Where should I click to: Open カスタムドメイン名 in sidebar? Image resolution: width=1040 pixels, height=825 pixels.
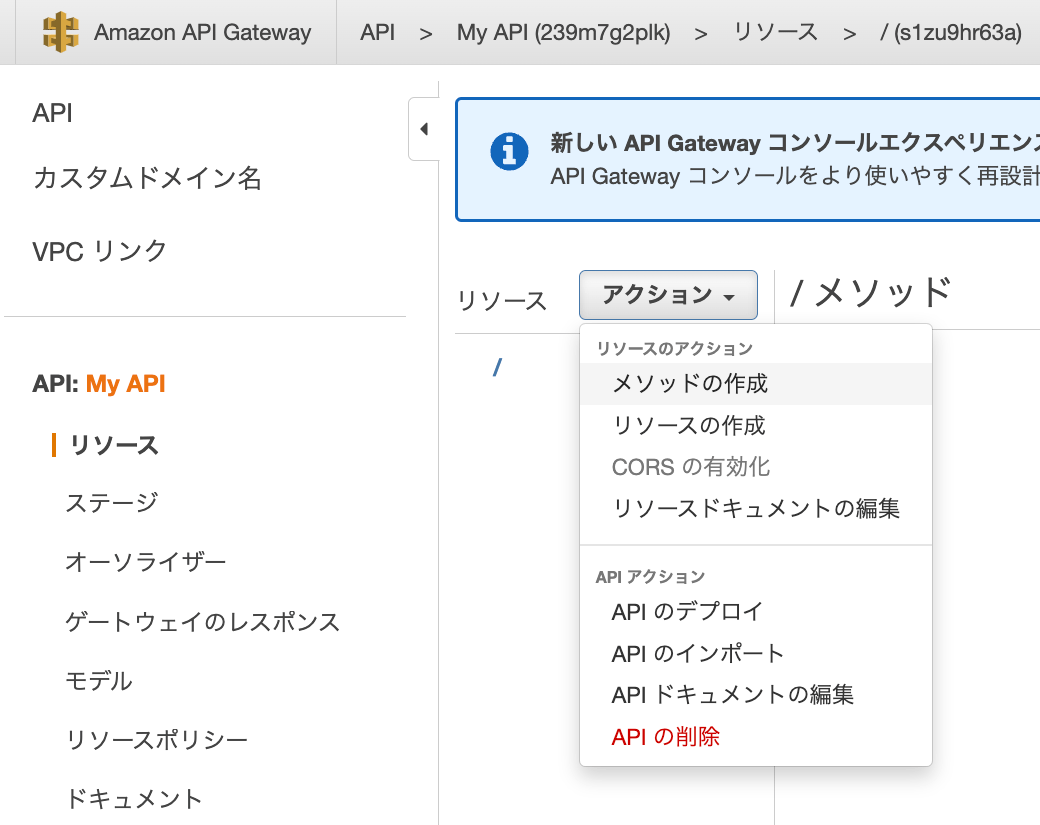pyautogui.click(x=147, y=178)
